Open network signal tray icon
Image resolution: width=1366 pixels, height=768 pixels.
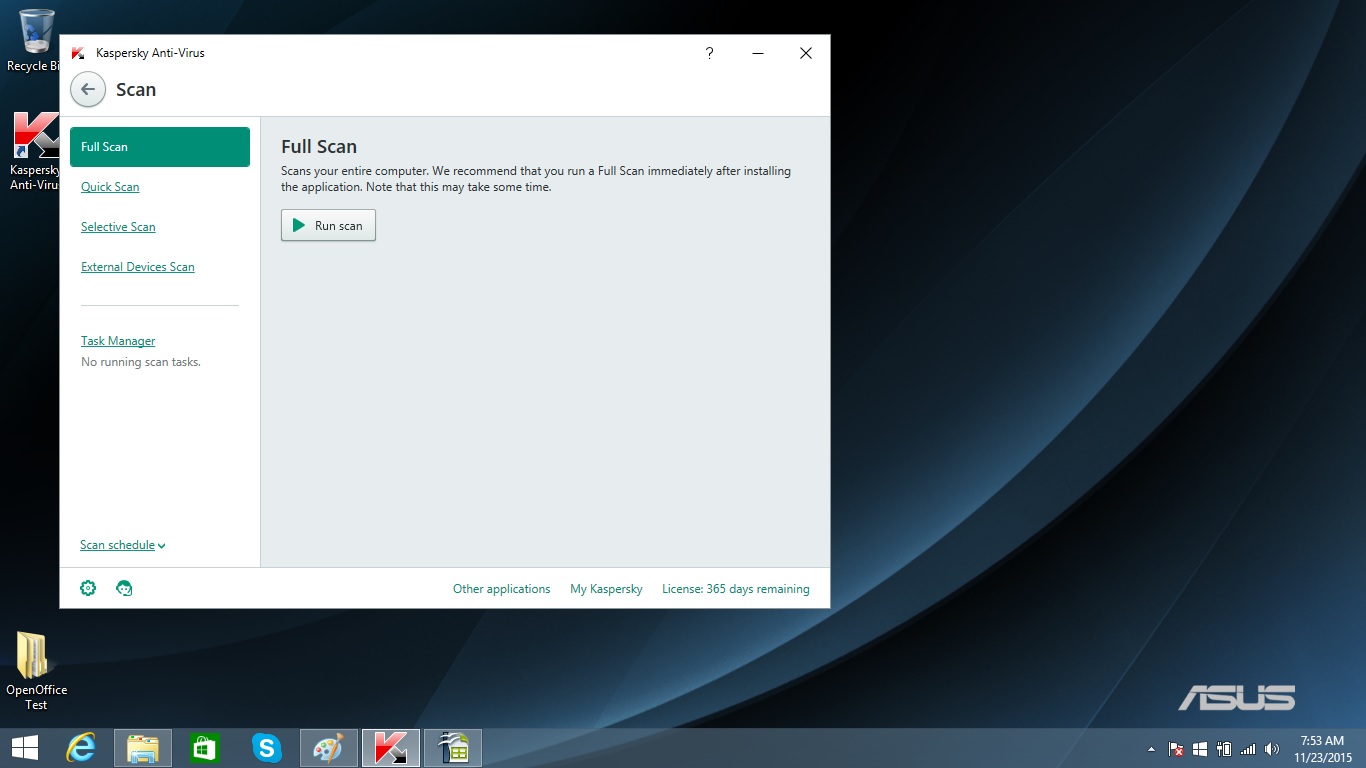tap(1247, 749)
